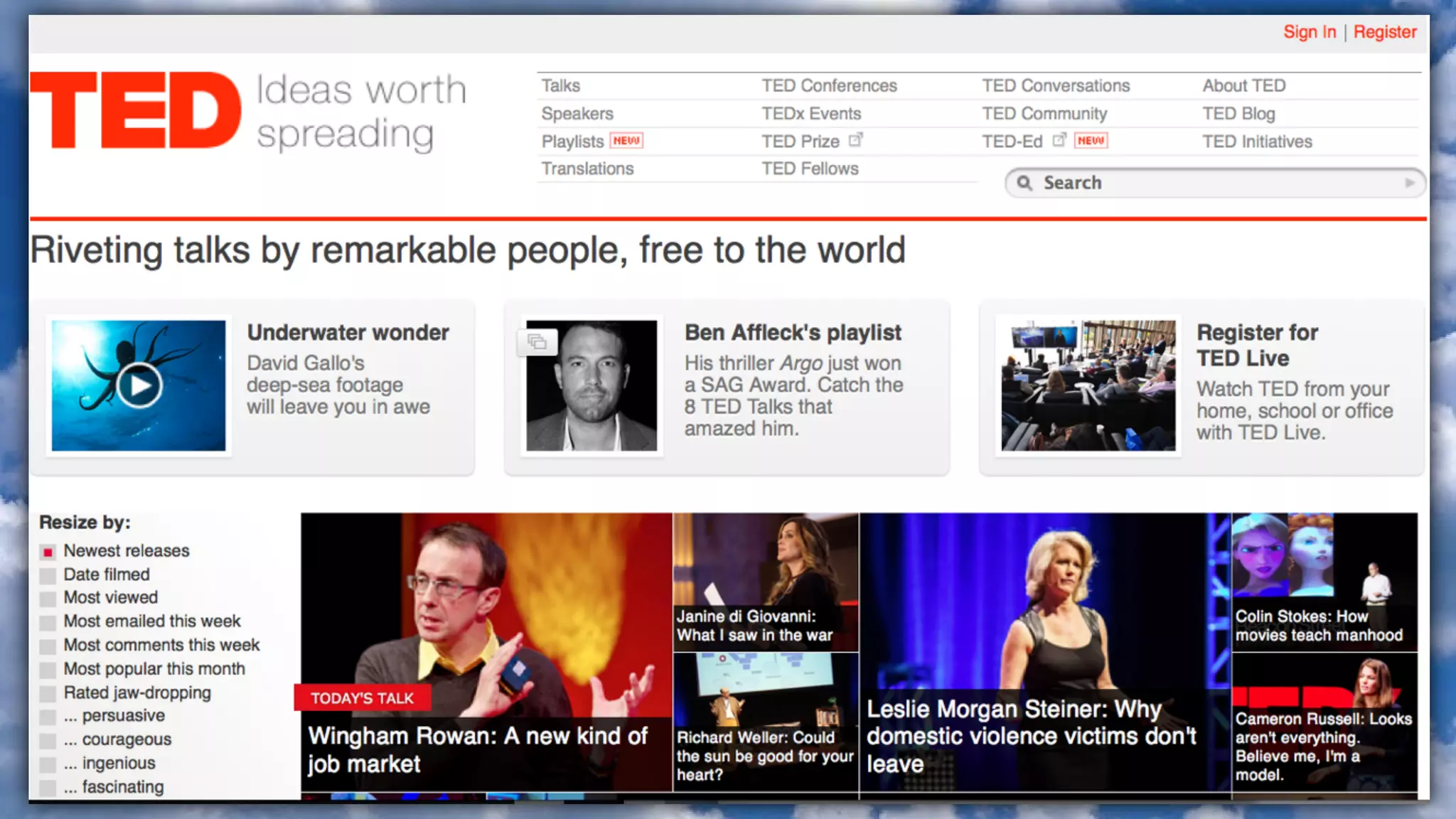Open the TED Conferences menu item
Screen dimensions: 1456x819
829,85
